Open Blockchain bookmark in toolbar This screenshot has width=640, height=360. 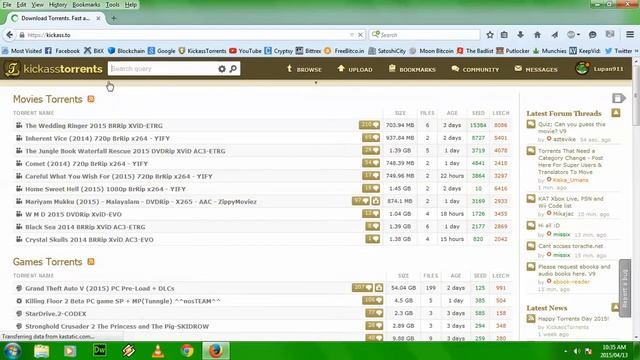(x=126, y=51)
